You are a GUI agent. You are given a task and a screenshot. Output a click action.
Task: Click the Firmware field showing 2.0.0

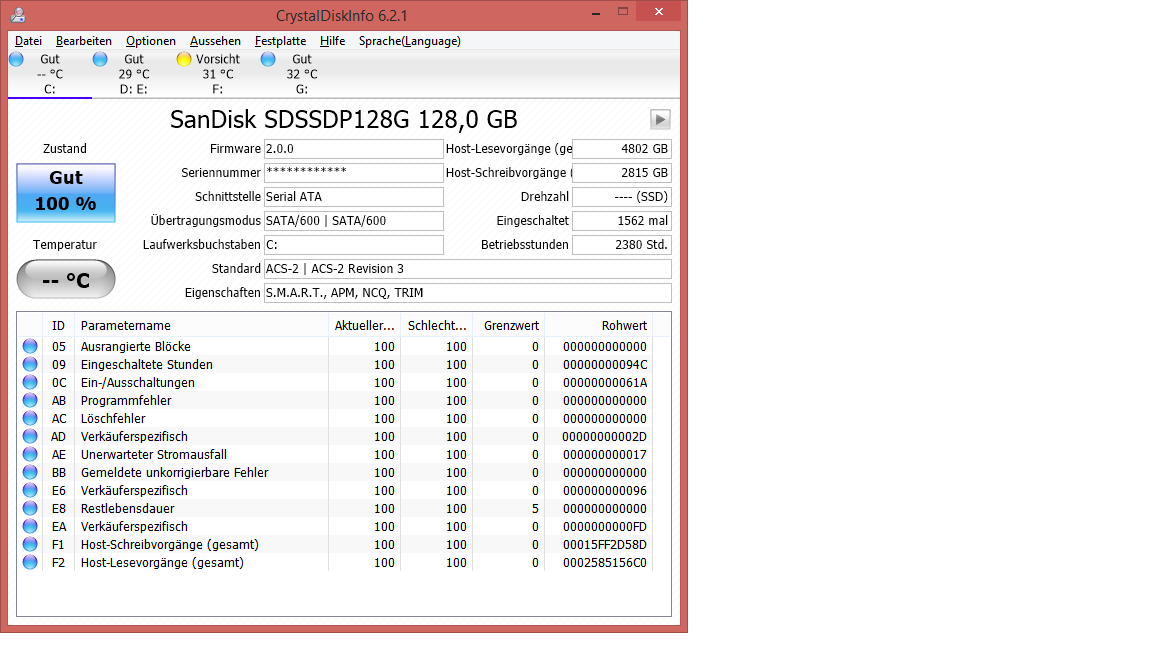click(353, 149)
